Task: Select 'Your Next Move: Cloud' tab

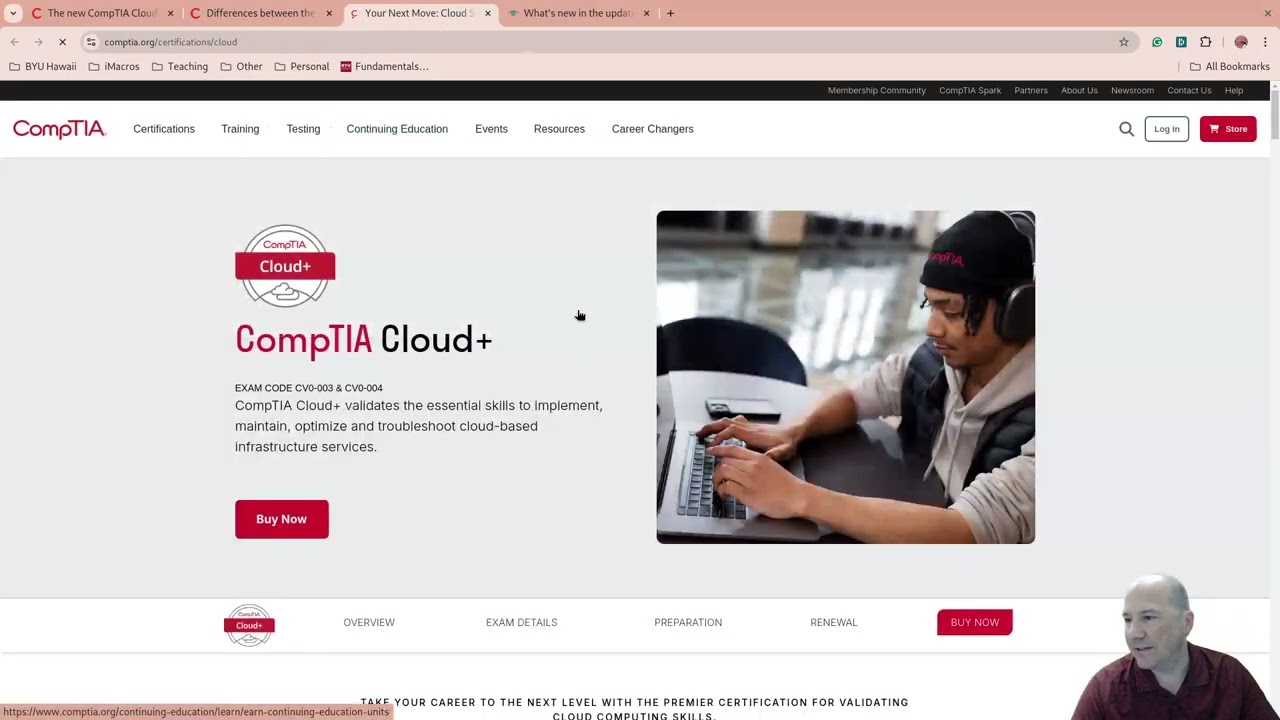Action: click(419, 13)
